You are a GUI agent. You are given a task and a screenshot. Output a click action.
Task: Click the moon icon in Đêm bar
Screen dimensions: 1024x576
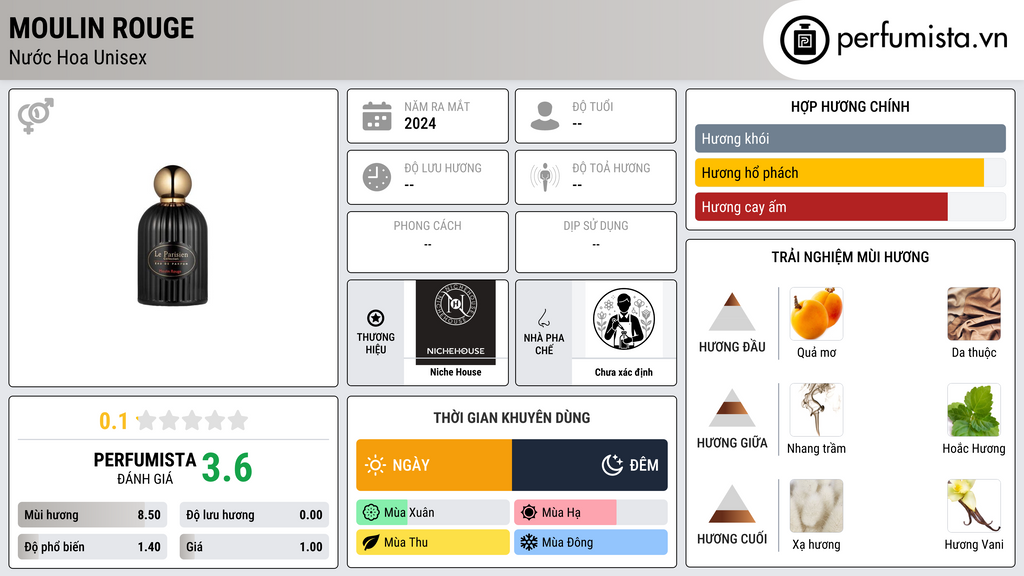click(x=612, y=465)
